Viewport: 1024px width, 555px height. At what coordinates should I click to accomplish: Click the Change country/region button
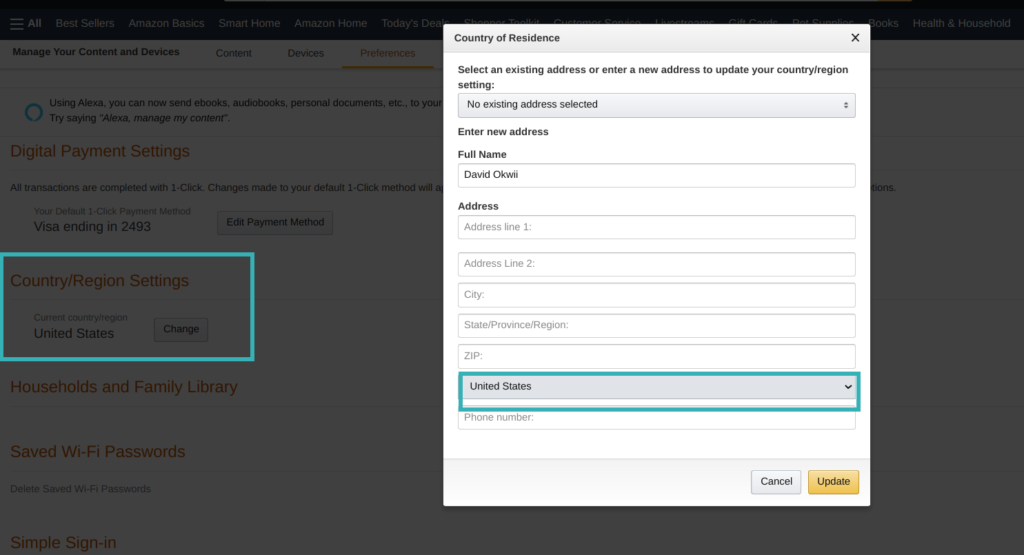click(181, 329)
